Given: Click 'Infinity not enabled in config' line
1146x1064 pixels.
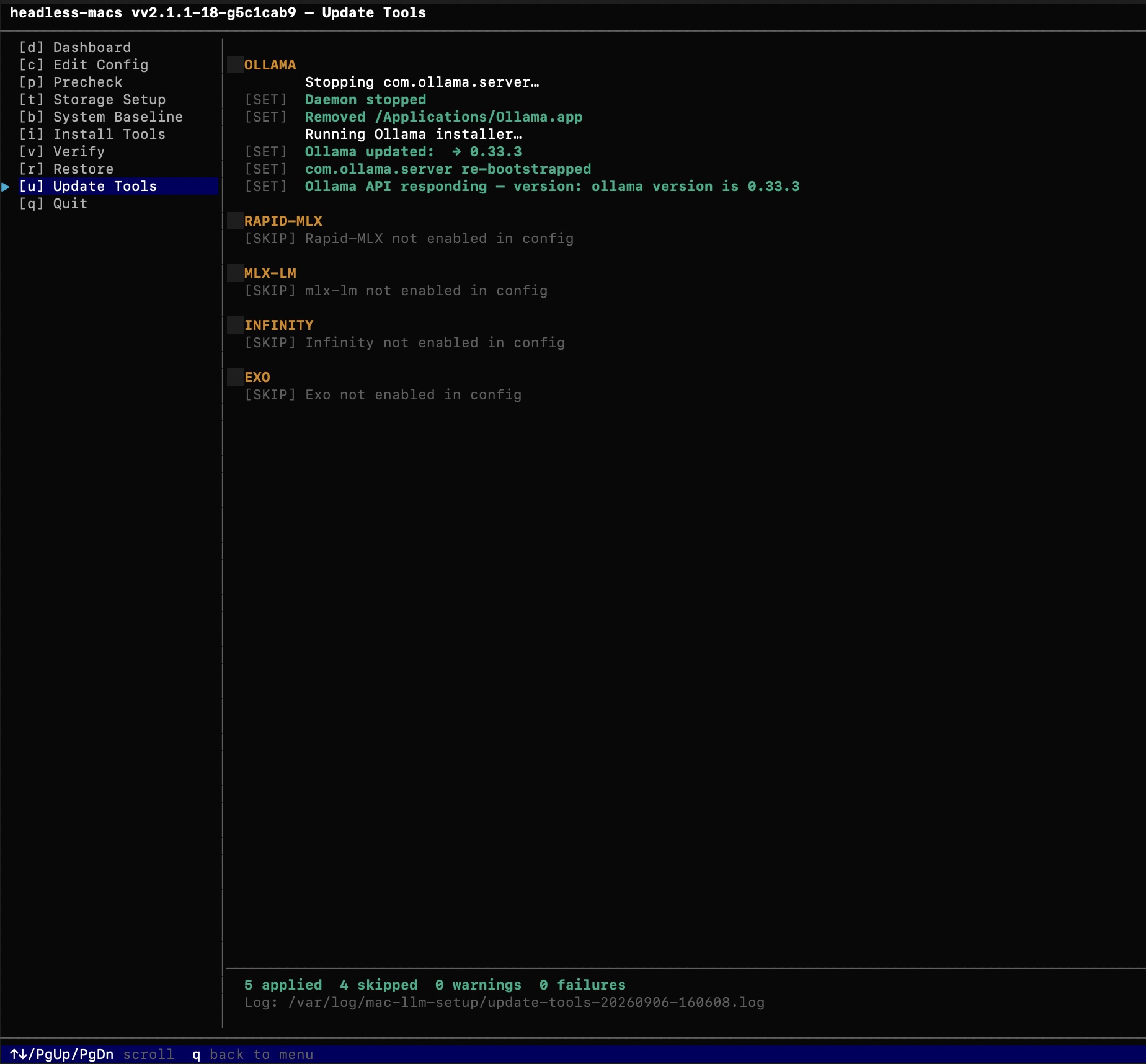Looking at the screenshot, I should (x=435, y=342).
